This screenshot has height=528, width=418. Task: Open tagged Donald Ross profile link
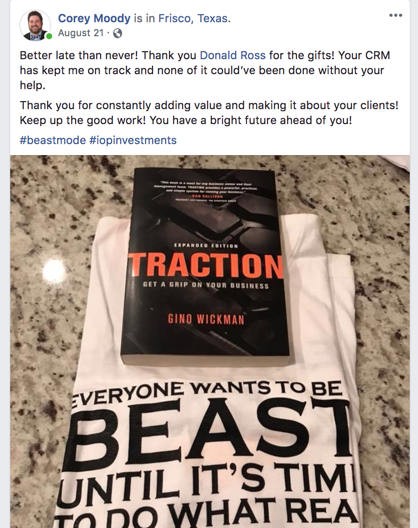point(232,55)
